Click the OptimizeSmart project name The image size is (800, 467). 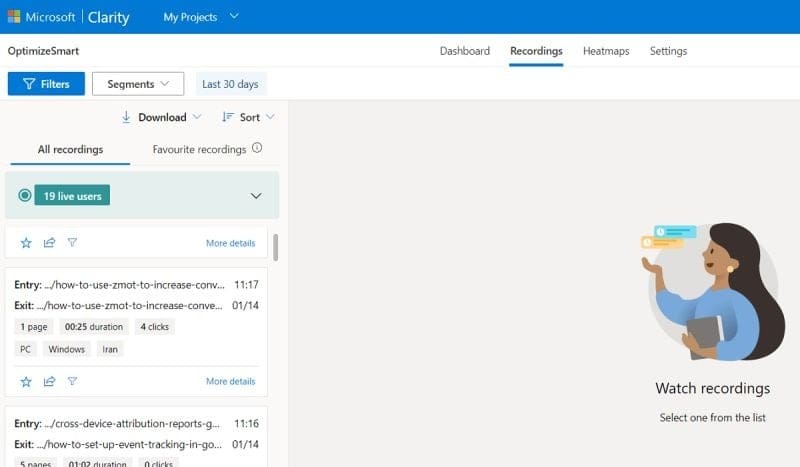(x=43, y=51)
